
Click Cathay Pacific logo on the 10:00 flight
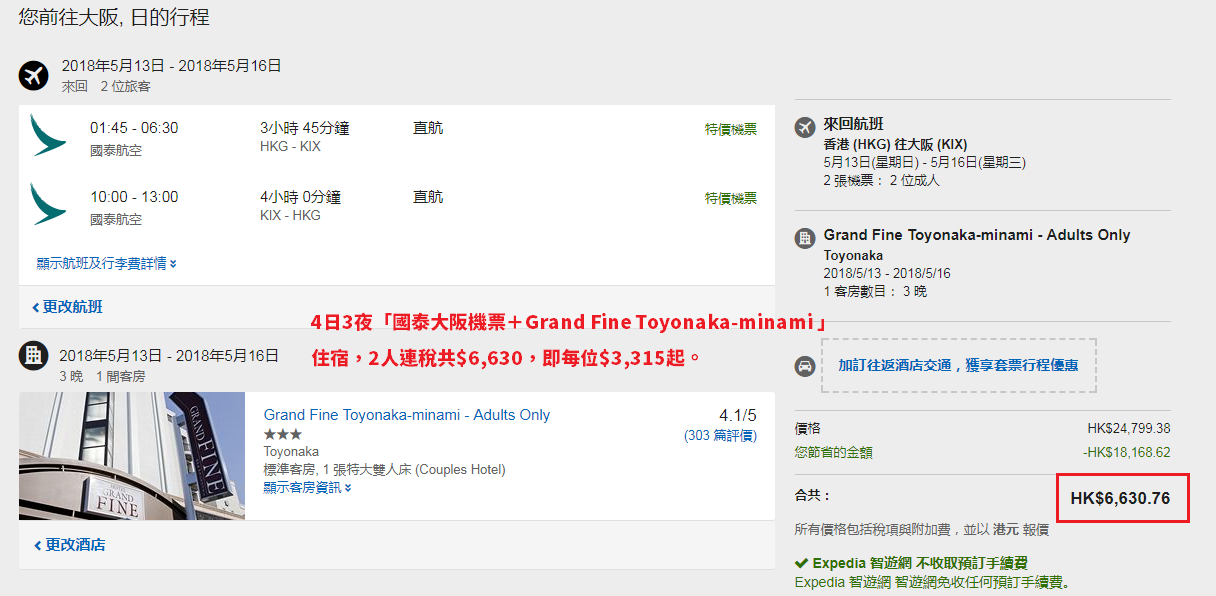tap(48, 204)
